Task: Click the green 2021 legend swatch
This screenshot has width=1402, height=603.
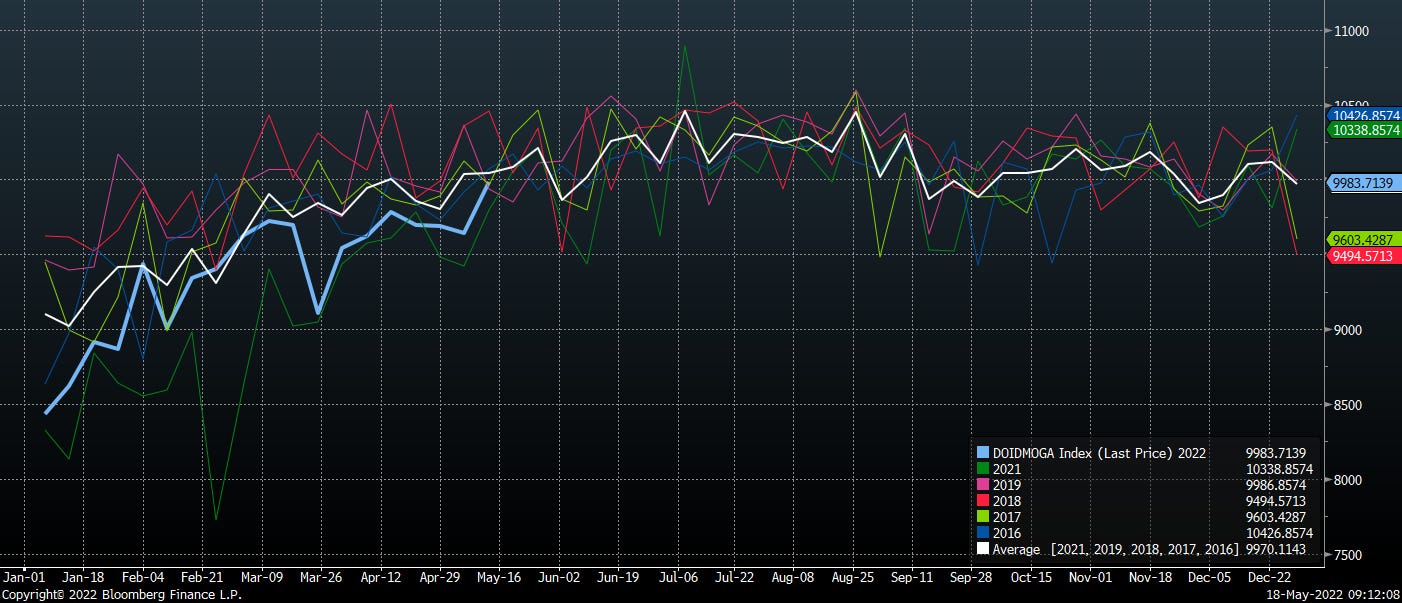Action: pyautogui.click(x=983, y=469)
